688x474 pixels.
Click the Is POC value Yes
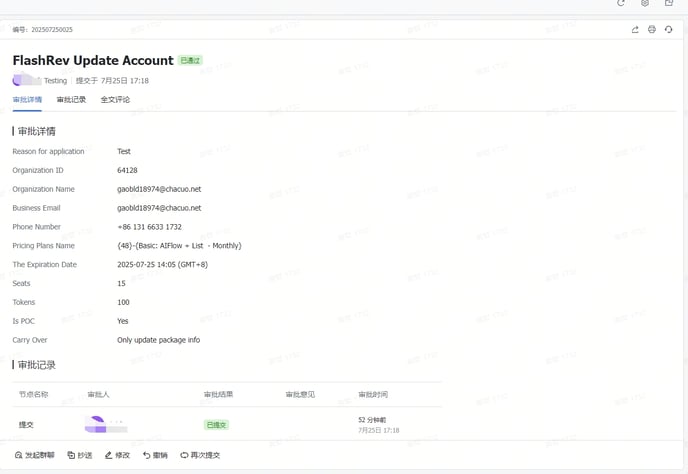pos(123,321)
